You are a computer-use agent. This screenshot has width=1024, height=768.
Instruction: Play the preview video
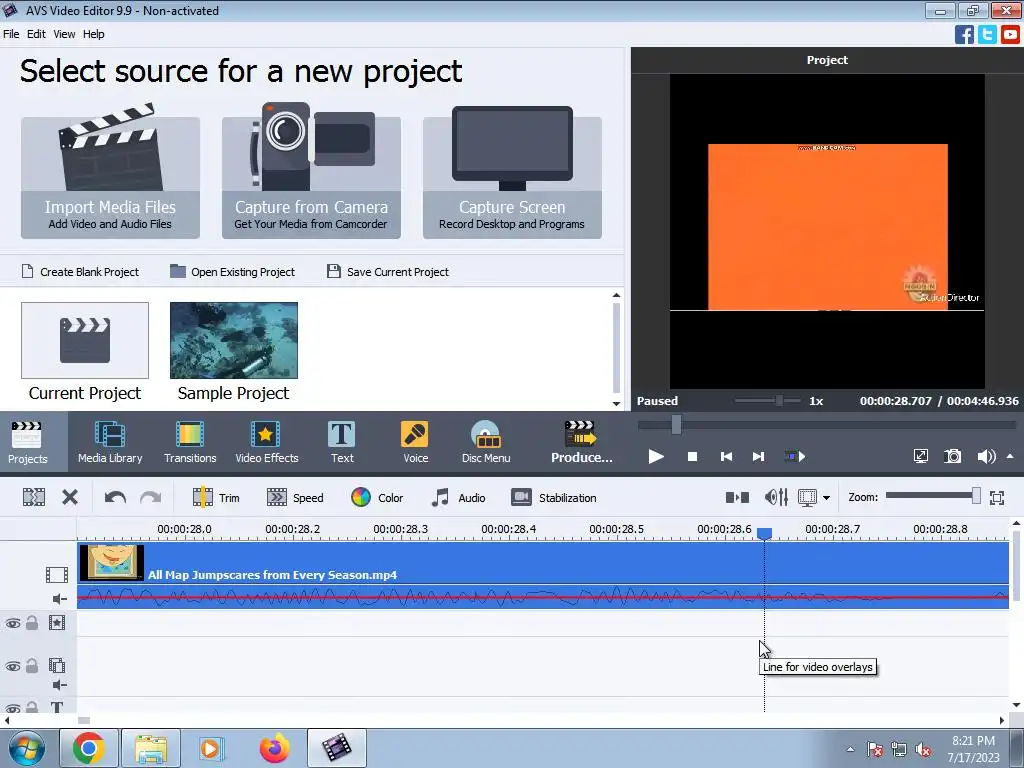pyautogui.click(x=656, y=456)
